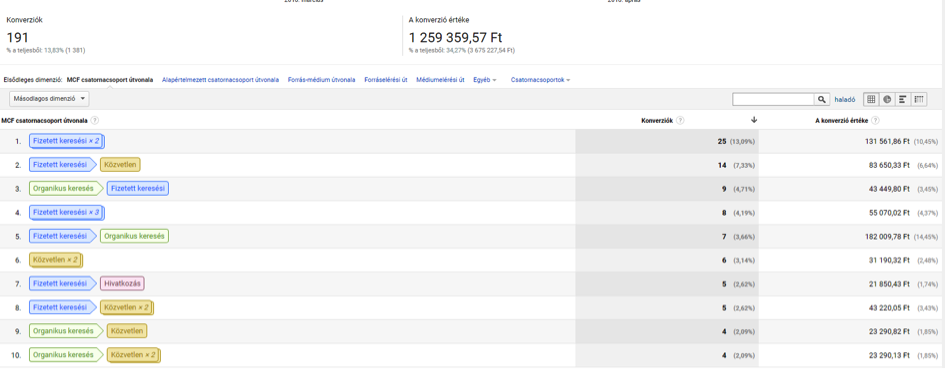Viewport: 945px width, 369px height.
Task: Select Médiumelérési út dimension
Action: (x=440, y=80)
